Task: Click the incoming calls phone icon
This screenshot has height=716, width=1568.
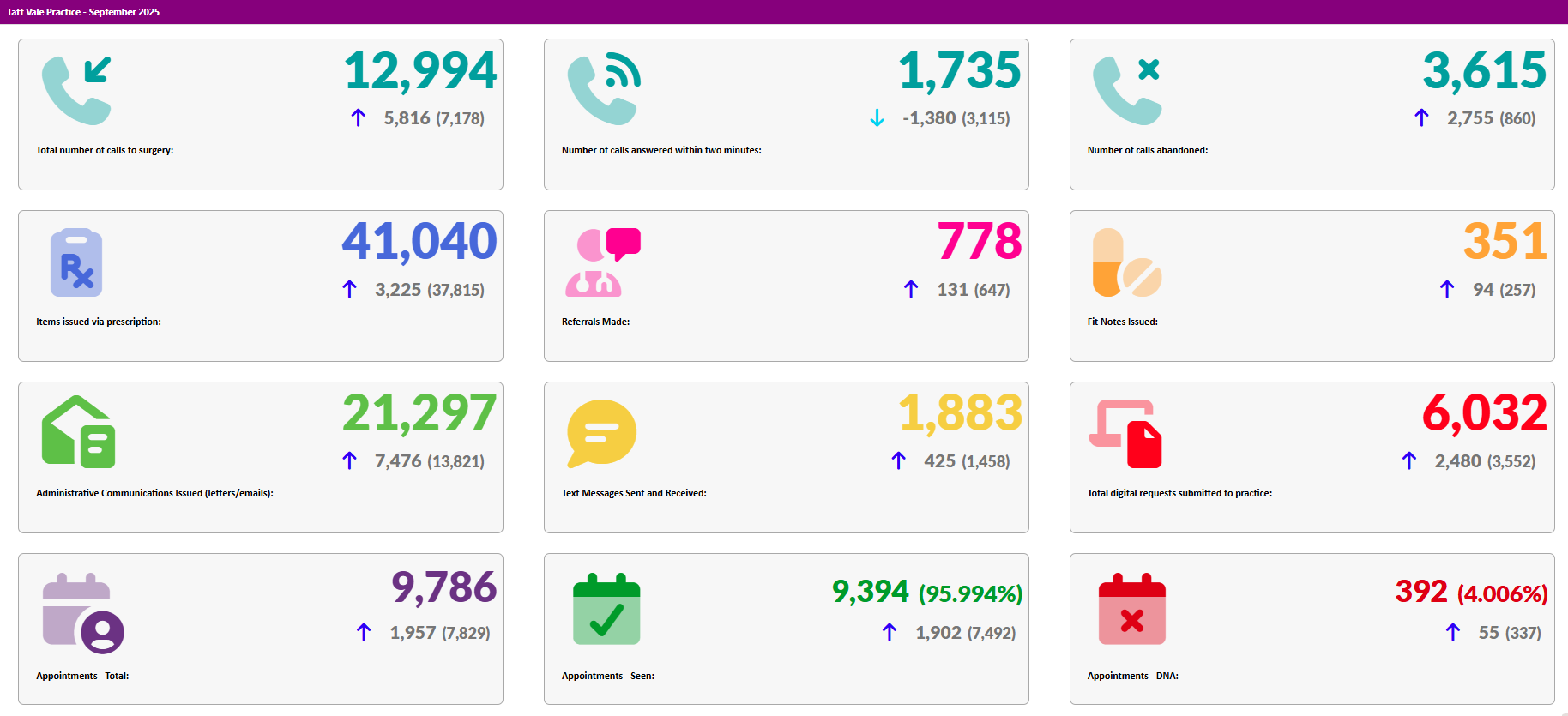Action: [77, 90]
